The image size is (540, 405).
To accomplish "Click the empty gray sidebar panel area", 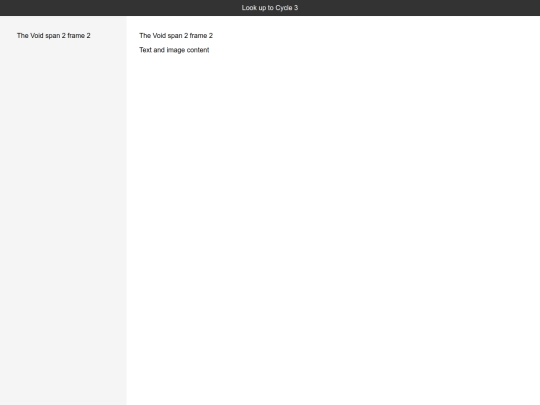I will pos(63,220).
